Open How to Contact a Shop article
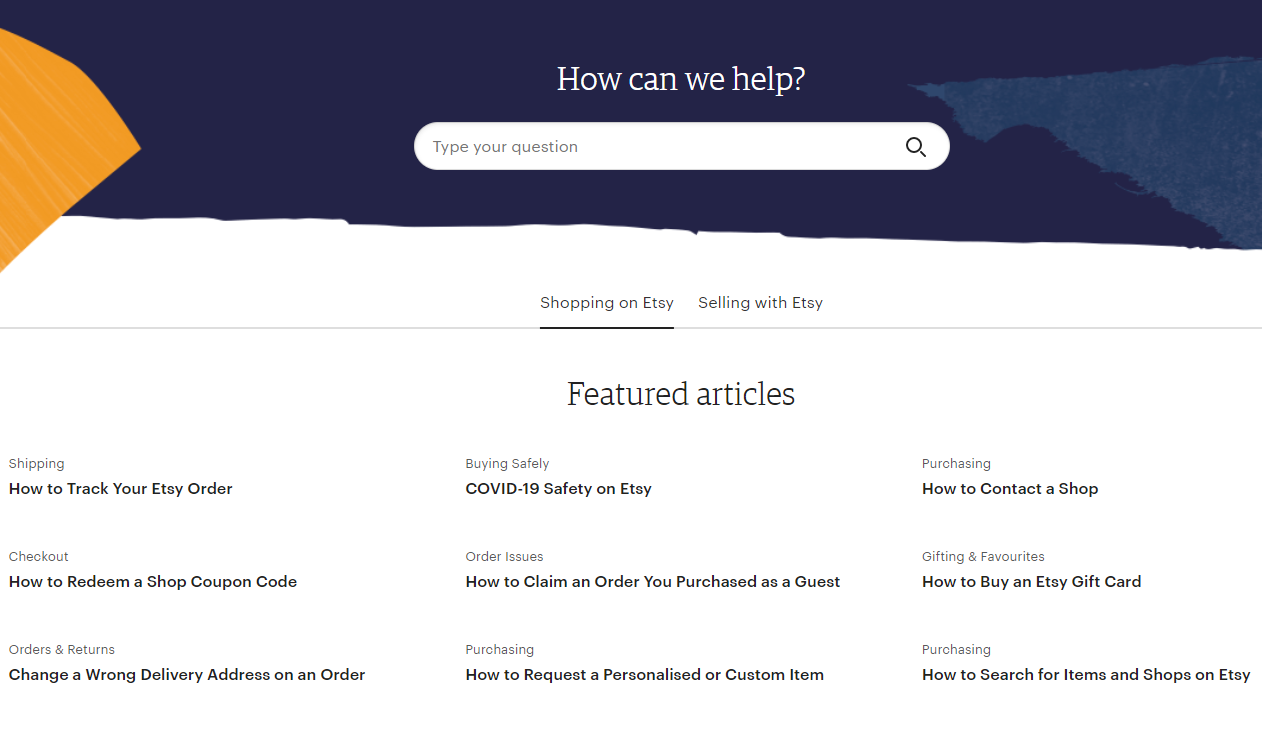The width and height of the screenshot is (1262, 737). 1010,489
